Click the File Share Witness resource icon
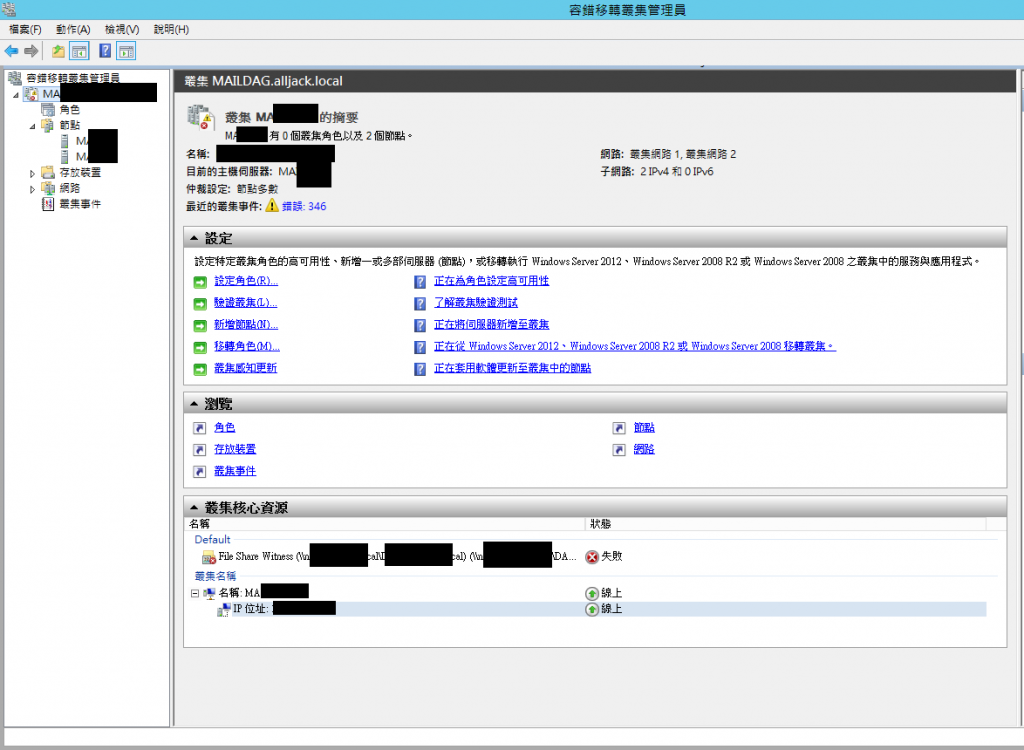This screenshot has width=1024, height=750. coord(209,557)
